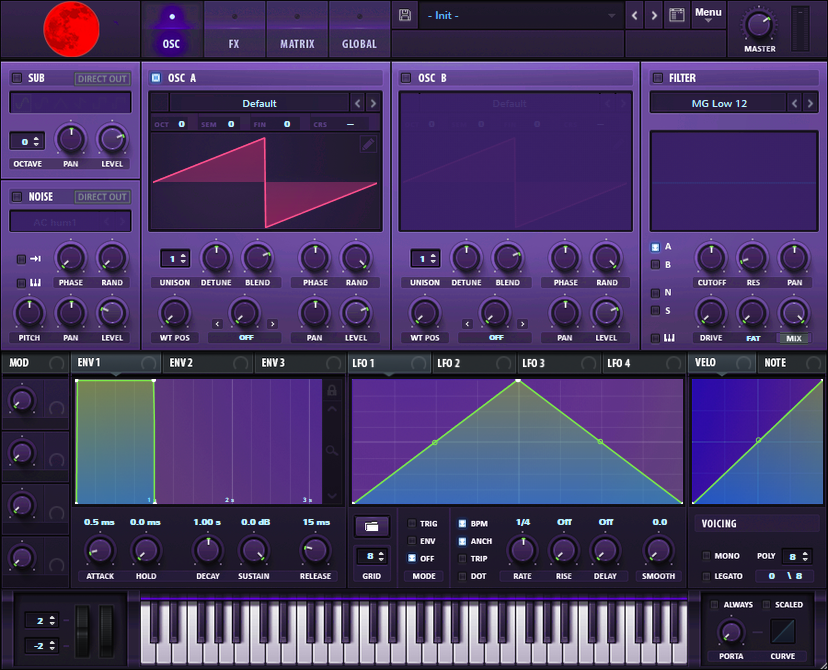
Task: Open the Init preset dropdown
Action: coord(521,16)
